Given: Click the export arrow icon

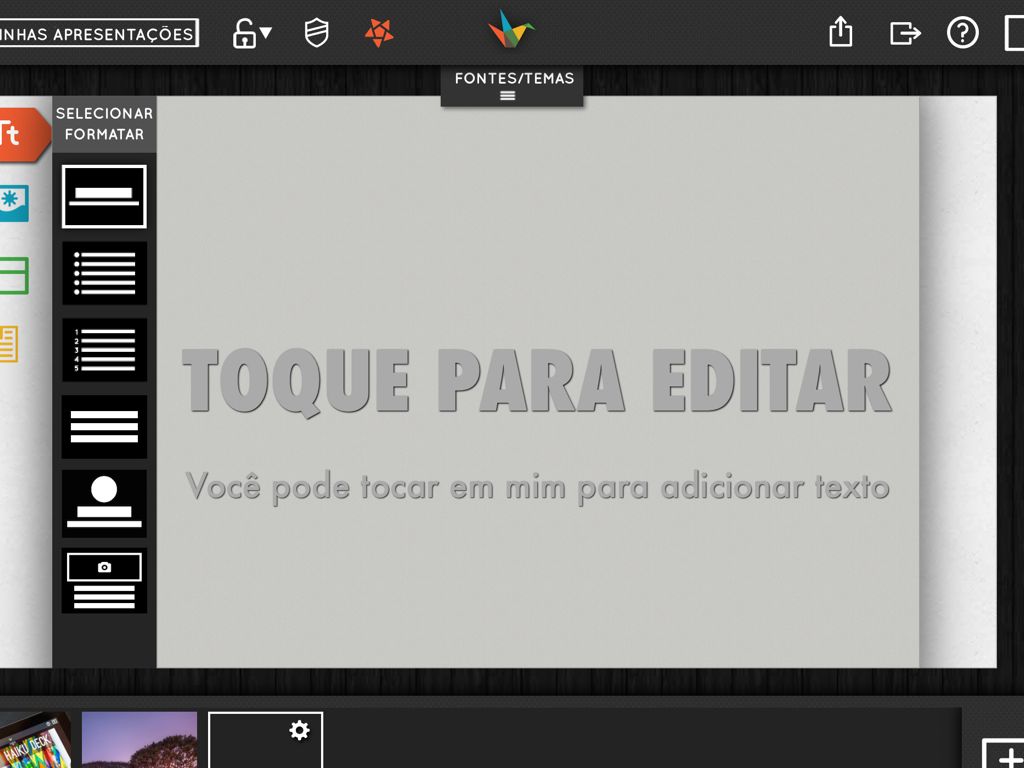Looking at the screenshot, I should pyautogui.click(x=904, y=33).
